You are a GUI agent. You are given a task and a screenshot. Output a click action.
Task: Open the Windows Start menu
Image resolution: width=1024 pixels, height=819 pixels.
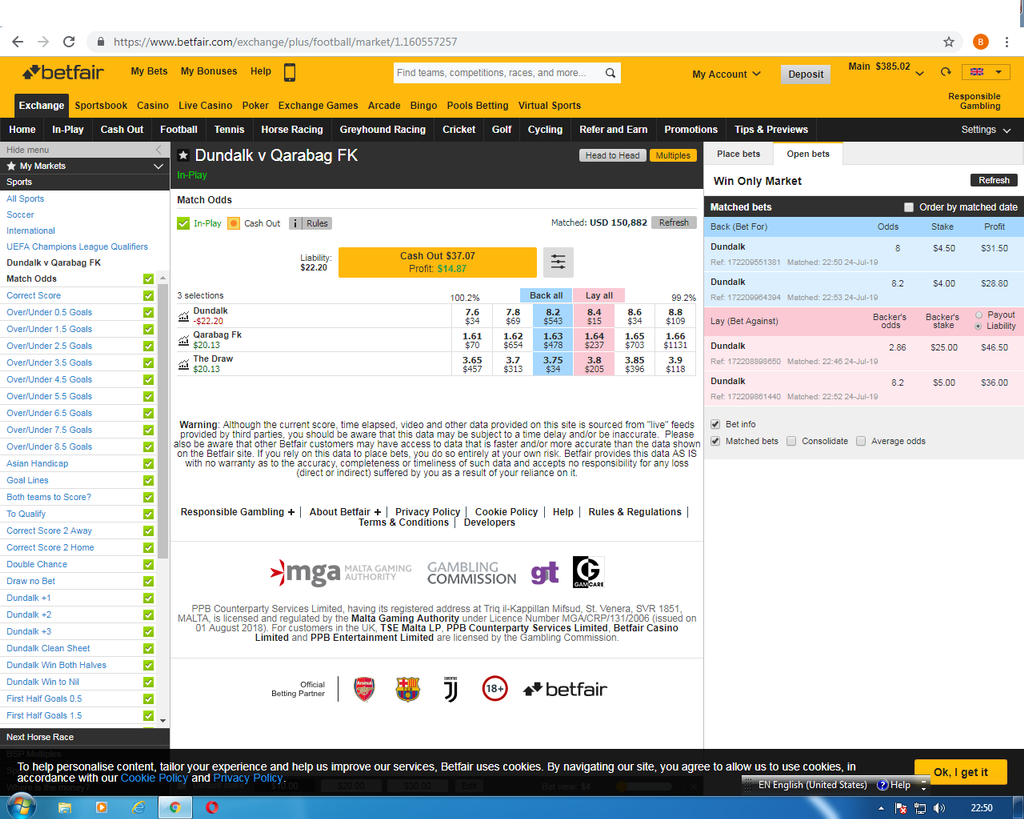coord(20,807)
